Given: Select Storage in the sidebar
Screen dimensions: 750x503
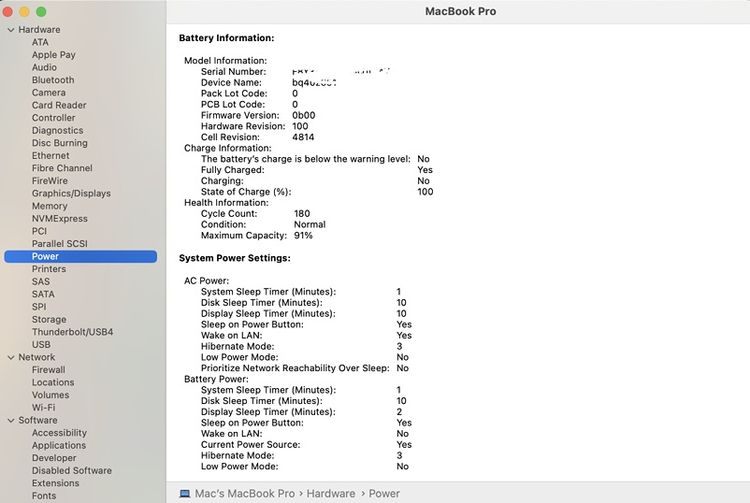Looking at the screenshot, I should pyautogui.click(x=49, y=319).
